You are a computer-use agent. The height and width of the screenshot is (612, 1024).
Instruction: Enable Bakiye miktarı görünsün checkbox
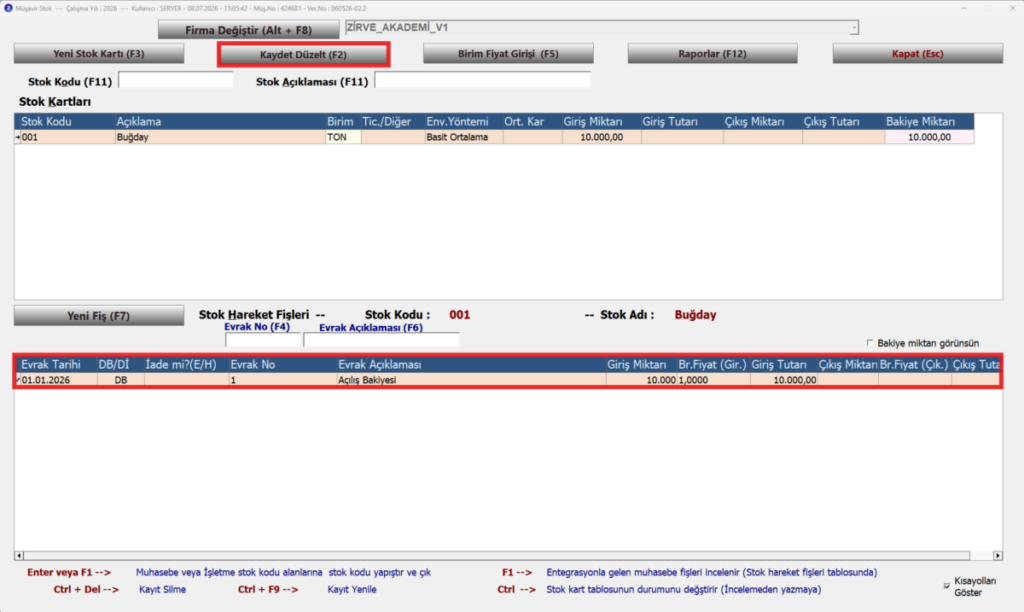pos(870,343)
